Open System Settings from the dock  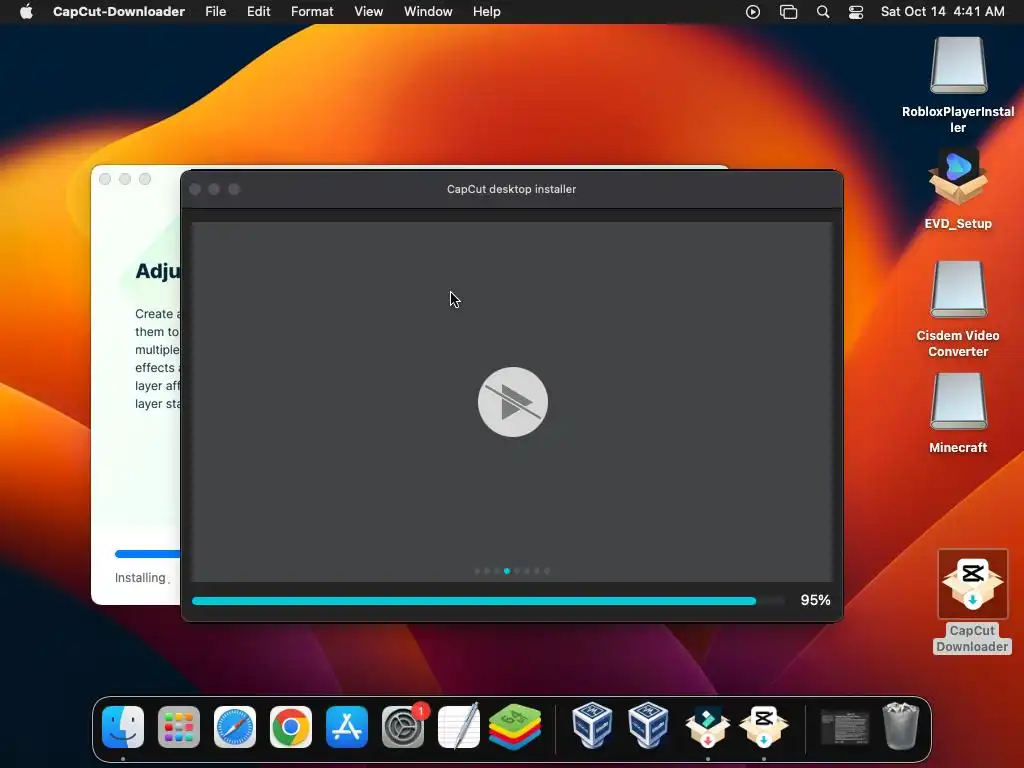click(403, 727)
